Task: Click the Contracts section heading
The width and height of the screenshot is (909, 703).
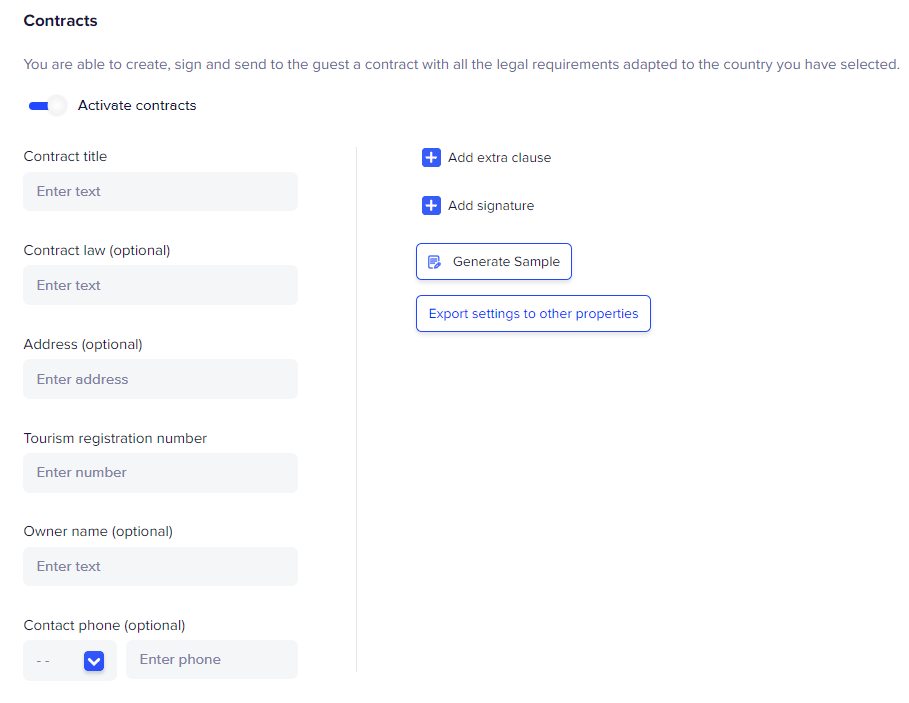Action: click(60, 21)
